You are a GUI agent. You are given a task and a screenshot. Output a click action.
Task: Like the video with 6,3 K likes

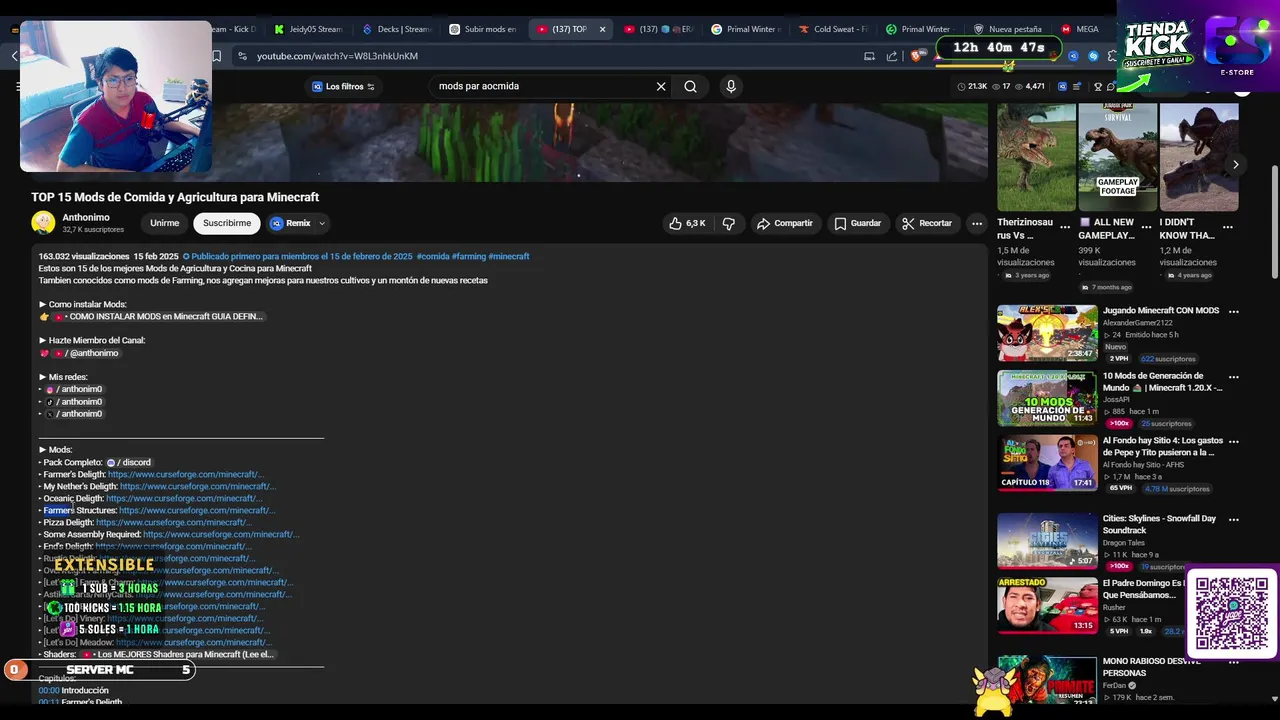pos(688,223)
